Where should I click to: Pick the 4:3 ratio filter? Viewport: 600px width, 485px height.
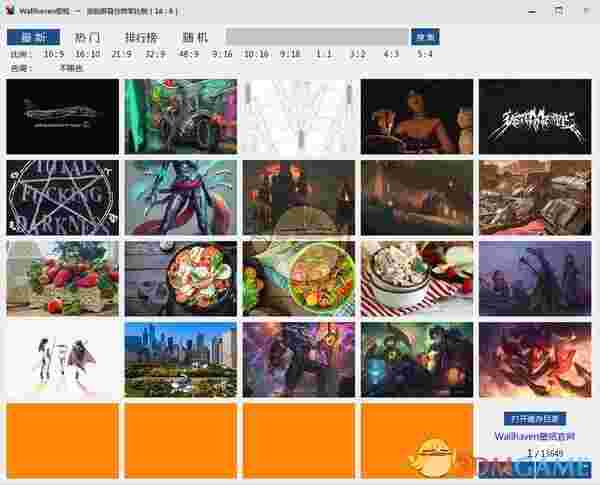point(391,54)
